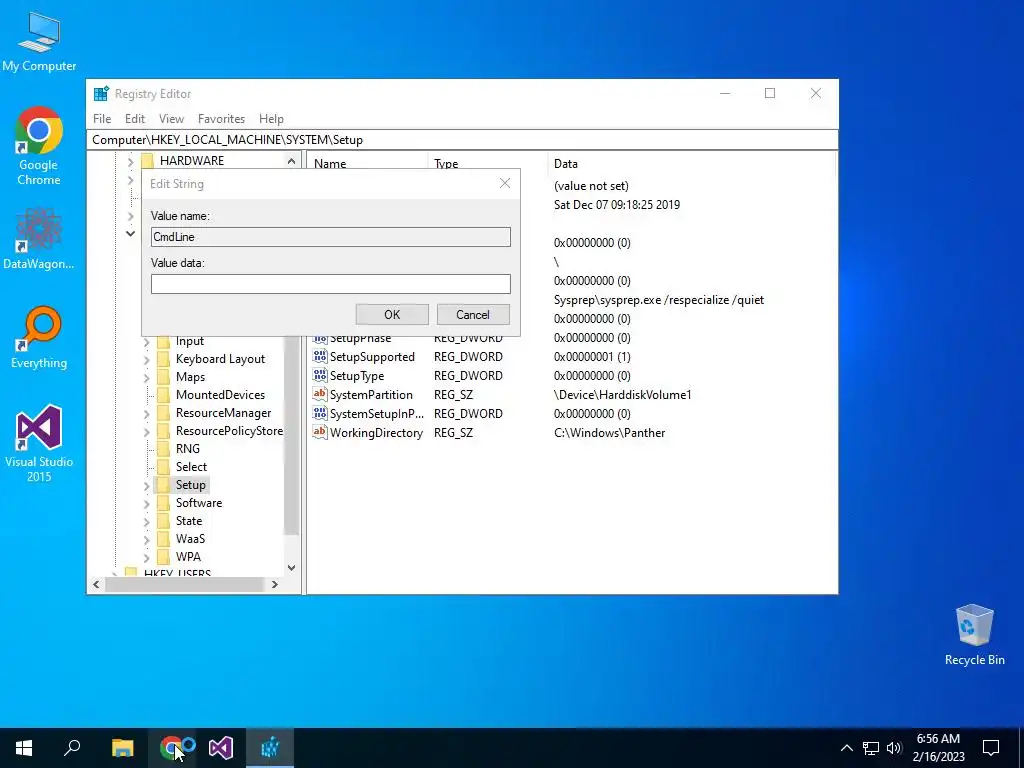1024x768 pixels.
Task: Expand the Input key
Action: 146,342
